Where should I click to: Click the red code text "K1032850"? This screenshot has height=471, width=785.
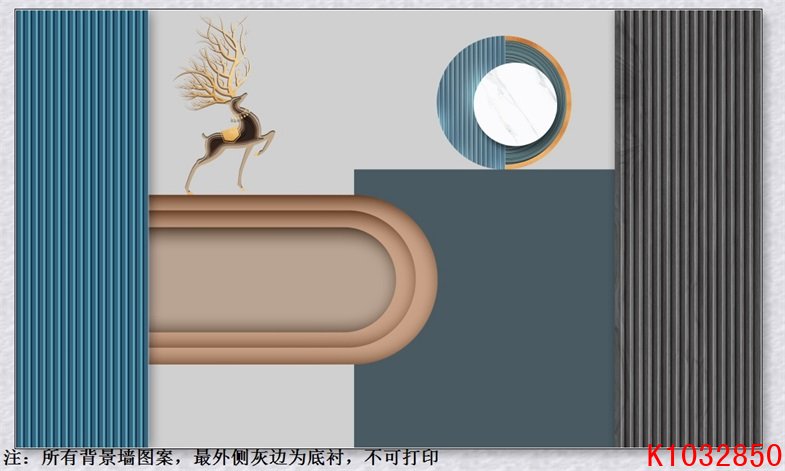714,456
